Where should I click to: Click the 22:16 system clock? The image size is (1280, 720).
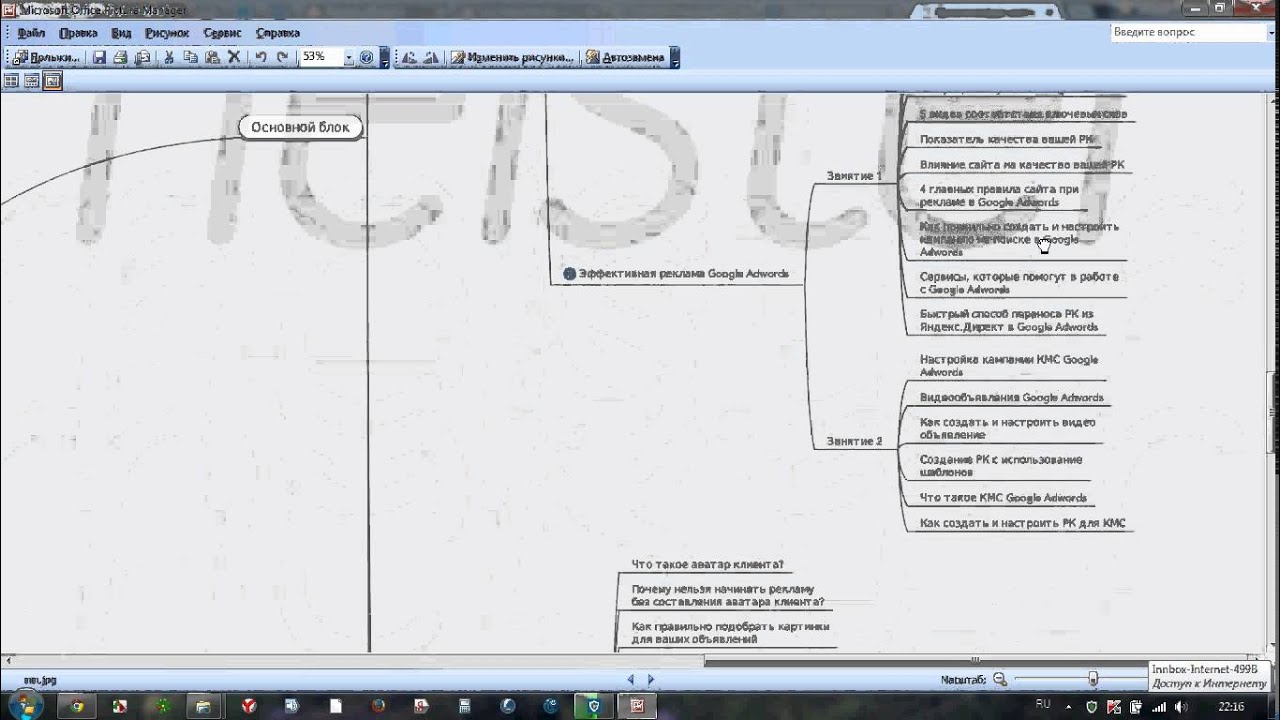click(x=1230, y=706)
